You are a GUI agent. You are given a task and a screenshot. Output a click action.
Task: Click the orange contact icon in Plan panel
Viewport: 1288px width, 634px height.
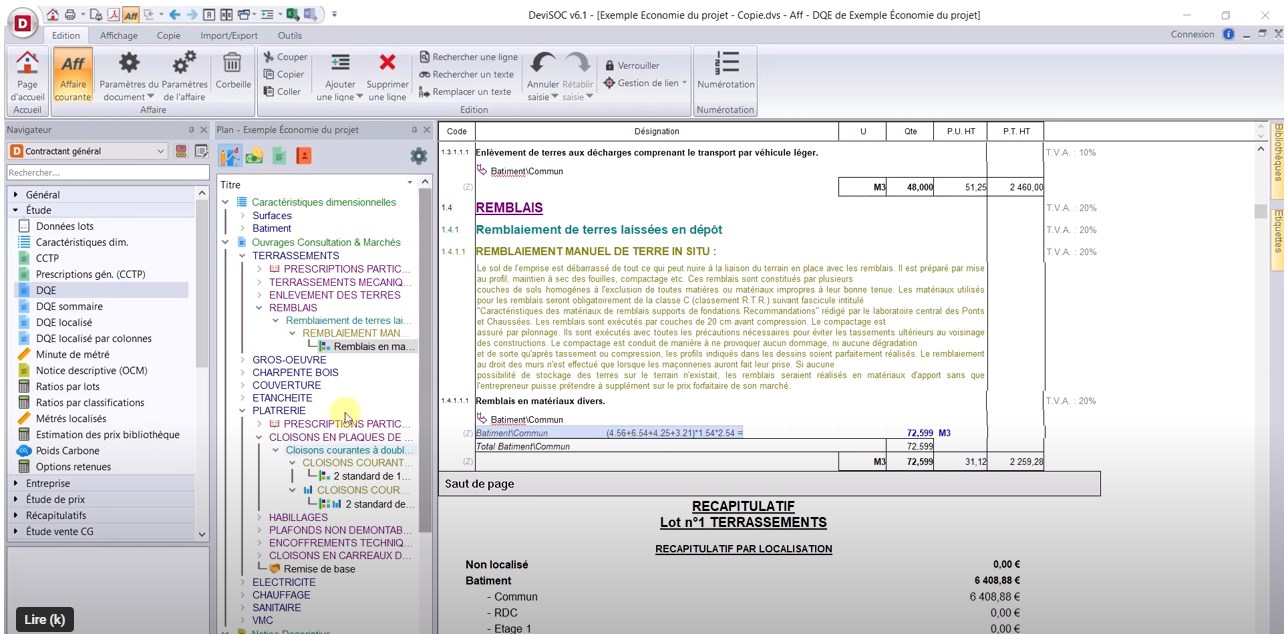pos(303,156)
